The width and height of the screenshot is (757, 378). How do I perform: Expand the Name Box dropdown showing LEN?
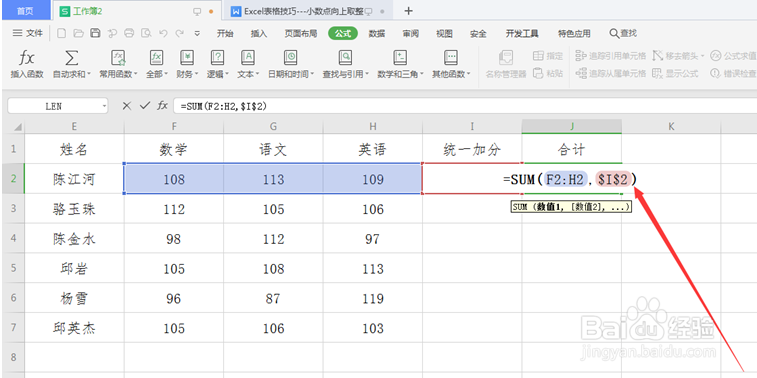tap(105, 106)
